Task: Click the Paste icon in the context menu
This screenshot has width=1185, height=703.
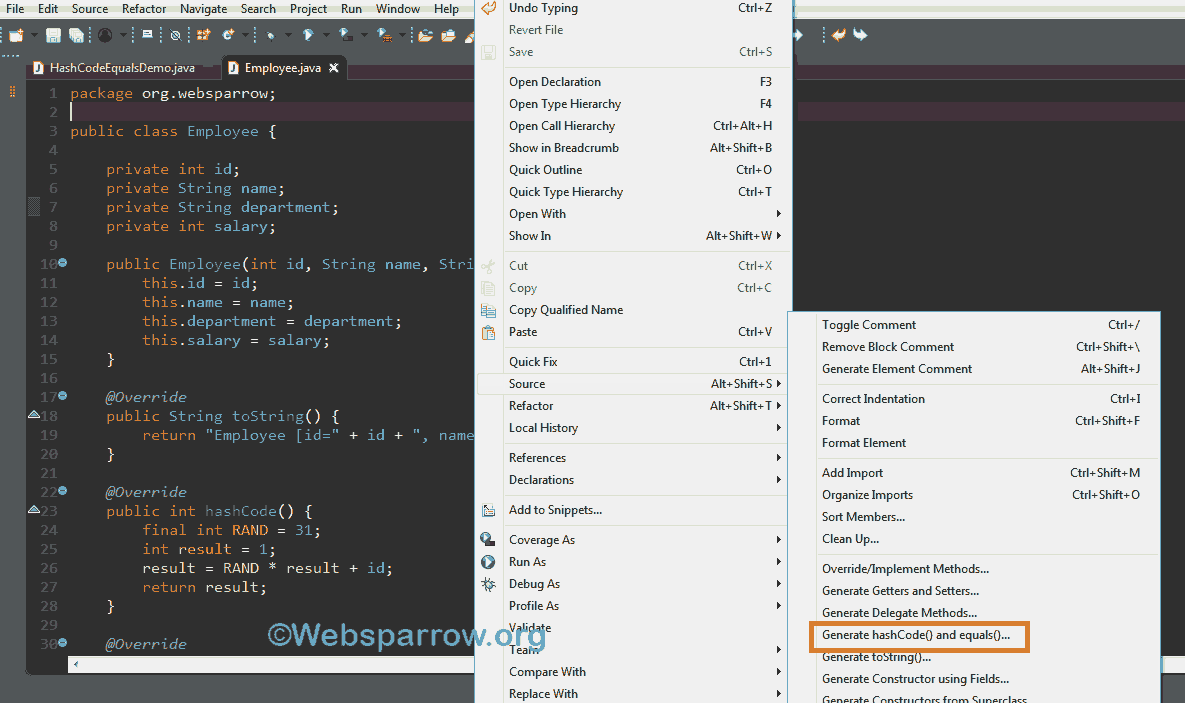Action: point(489,331)
